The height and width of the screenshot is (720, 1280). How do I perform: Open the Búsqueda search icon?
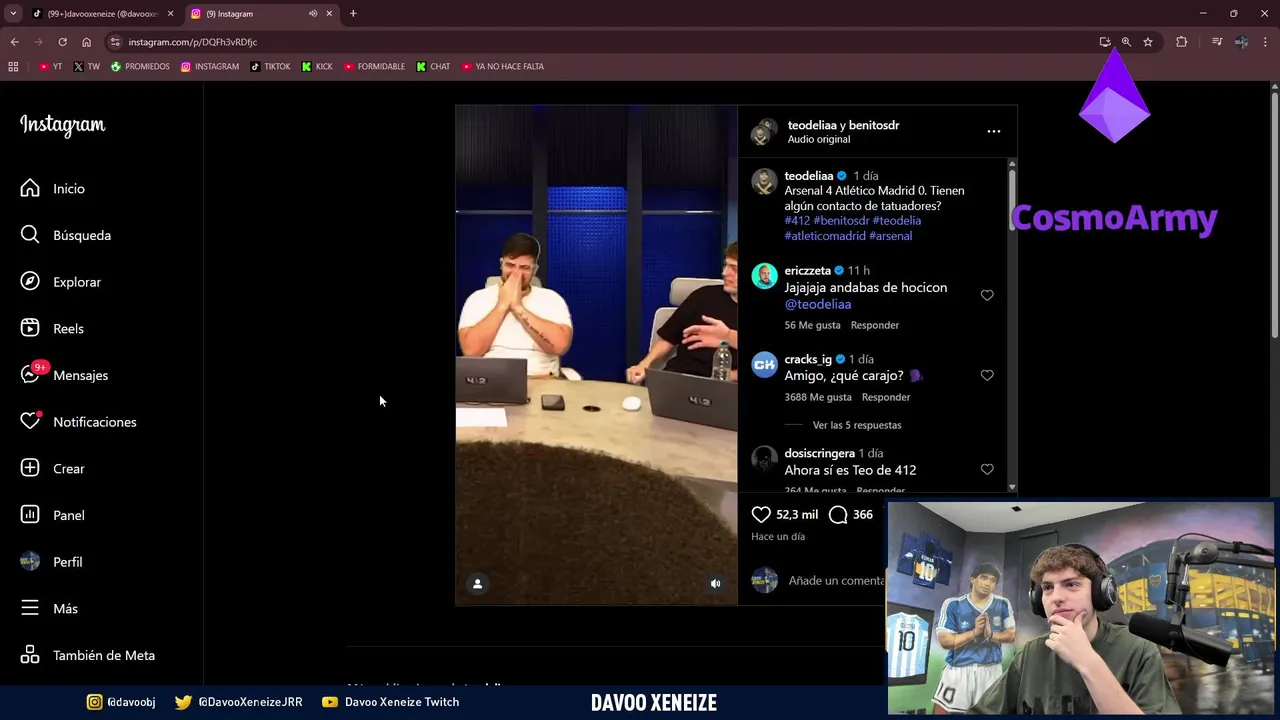30,235
